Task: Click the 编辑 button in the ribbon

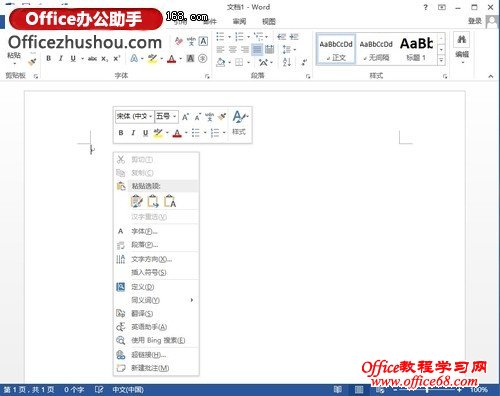Action: (x=462, y=48)
